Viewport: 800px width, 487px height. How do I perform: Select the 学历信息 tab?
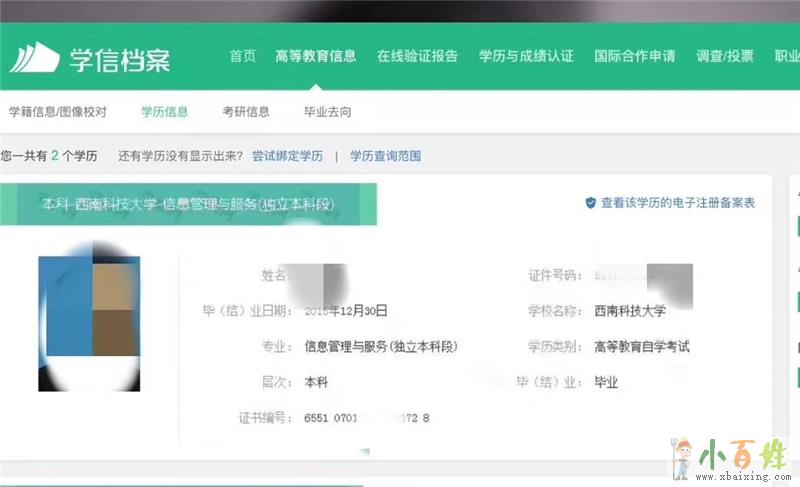click(164, 112)
